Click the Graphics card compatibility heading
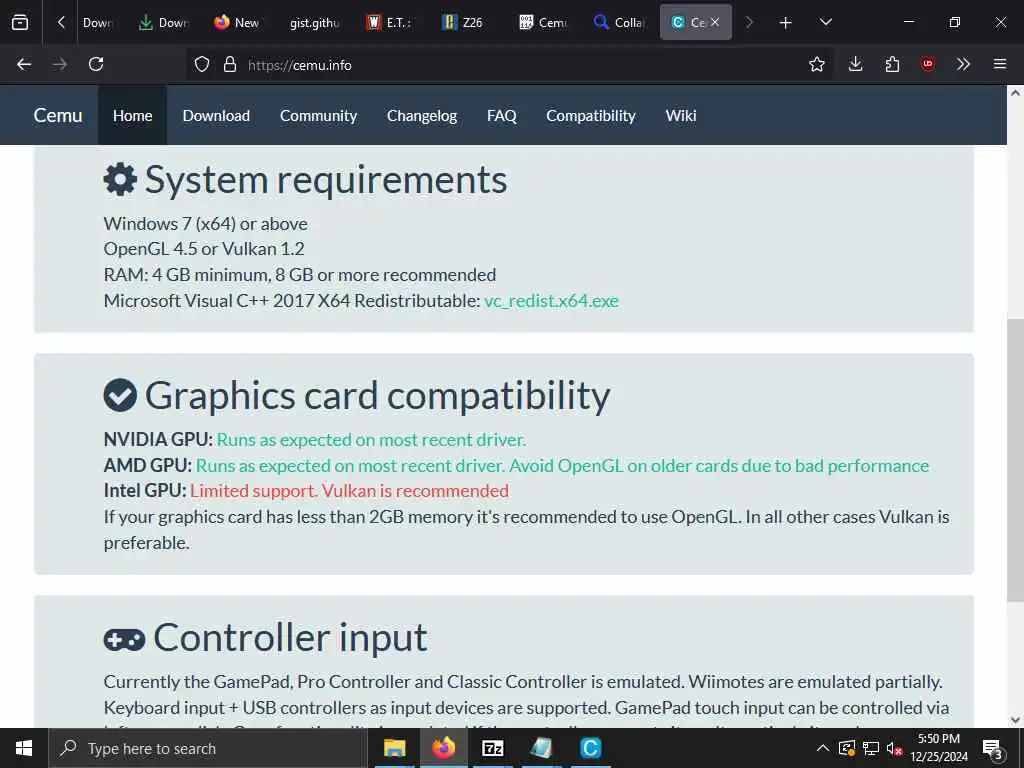The width and height of the screenshot is (1024, 768). (x=377, y=396)
